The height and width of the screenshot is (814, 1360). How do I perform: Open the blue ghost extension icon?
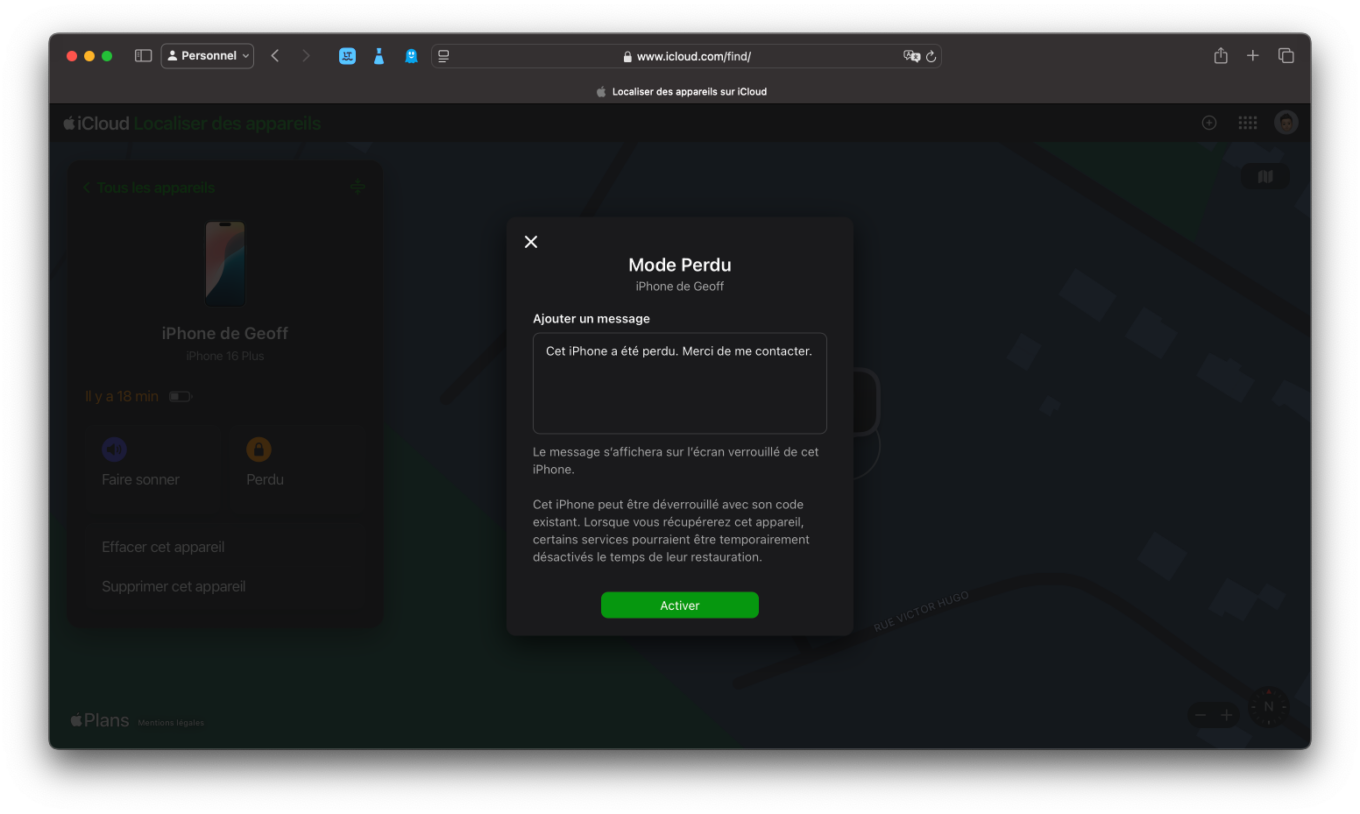point(411,56)
